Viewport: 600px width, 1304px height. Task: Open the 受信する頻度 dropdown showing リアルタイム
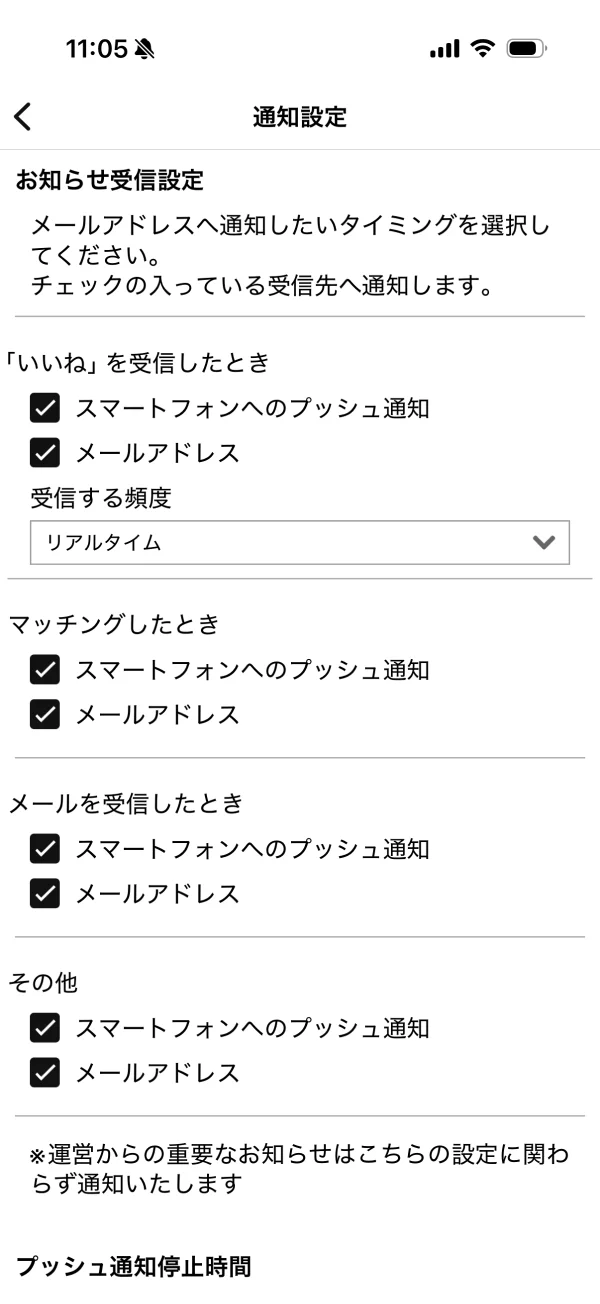300,543
